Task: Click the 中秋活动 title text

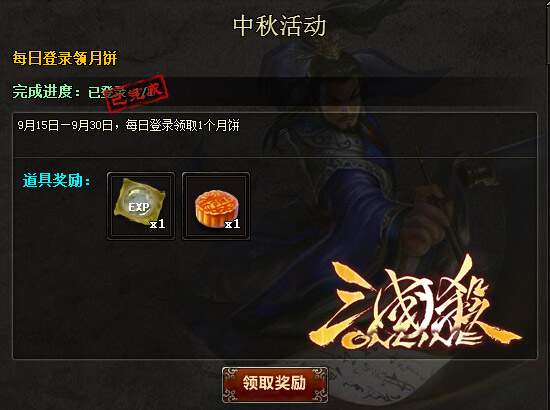Action: [280, 26]
